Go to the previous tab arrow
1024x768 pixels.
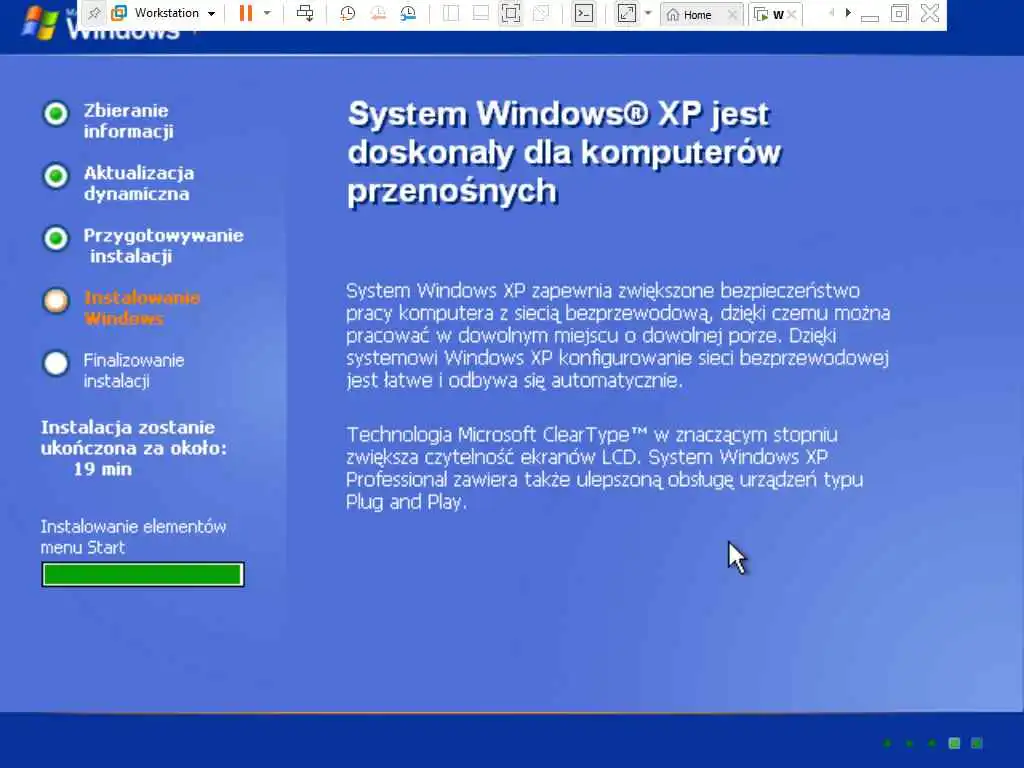(831, 13)
